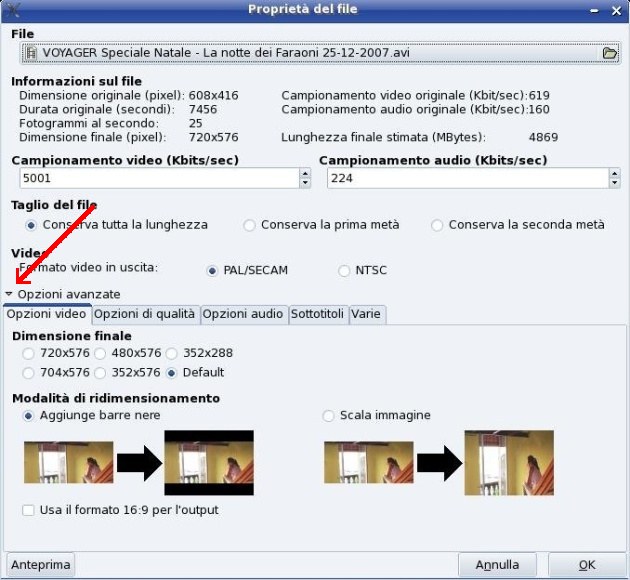The height and width of the screenshot is (580, 630).
Task: Click the Annulla button
Action: [x=496, y=565]
